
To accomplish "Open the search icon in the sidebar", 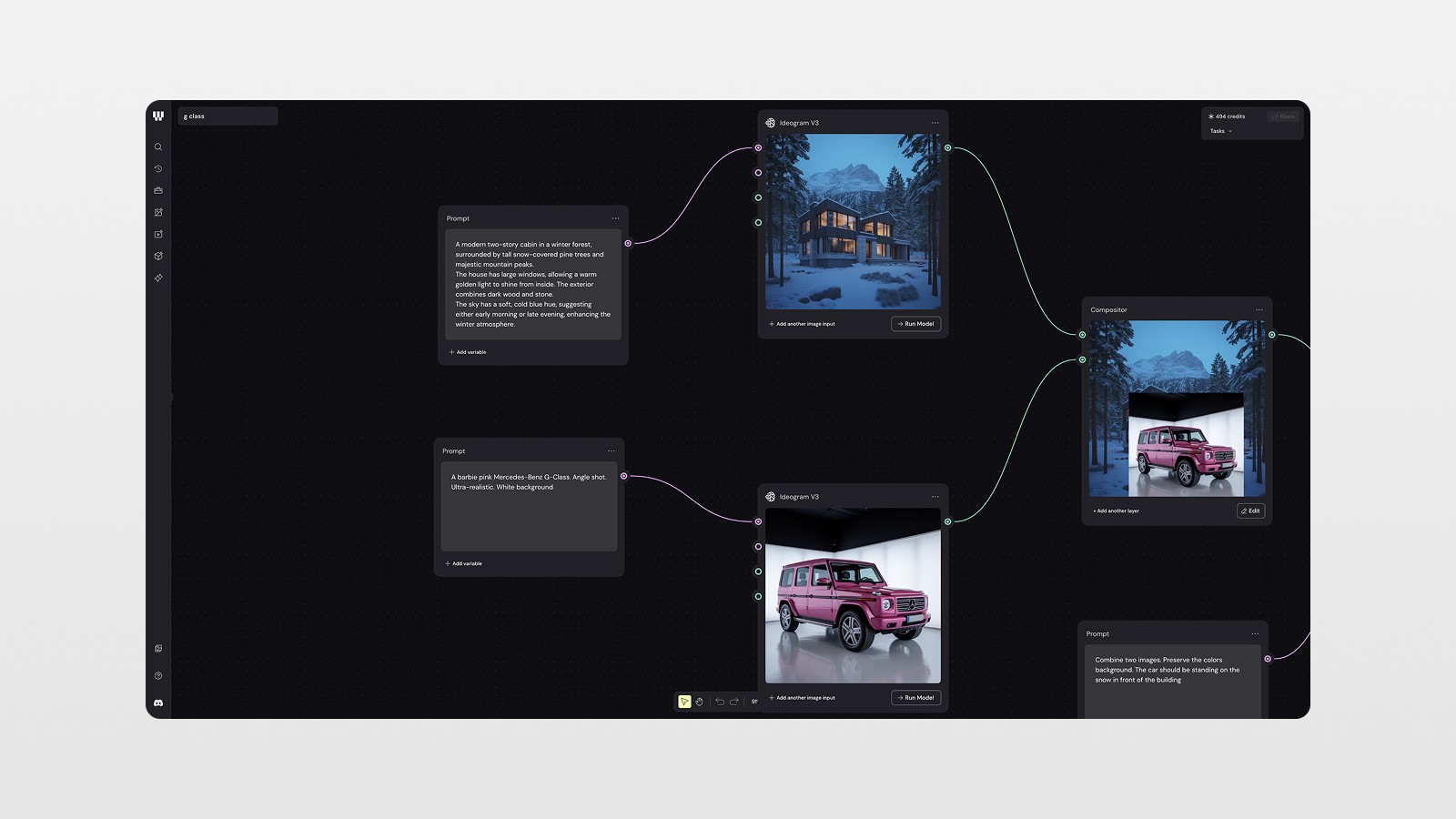I will [x=158, y=147].
